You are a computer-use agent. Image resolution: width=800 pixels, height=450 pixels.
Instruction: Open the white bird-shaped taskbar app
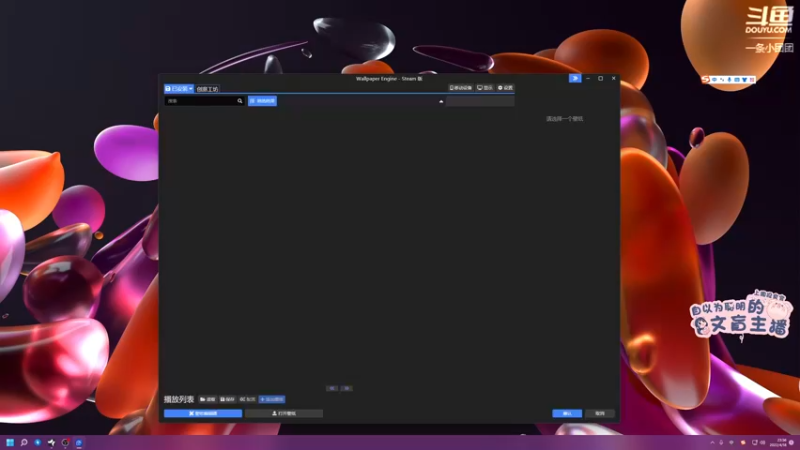coord(51,442)
